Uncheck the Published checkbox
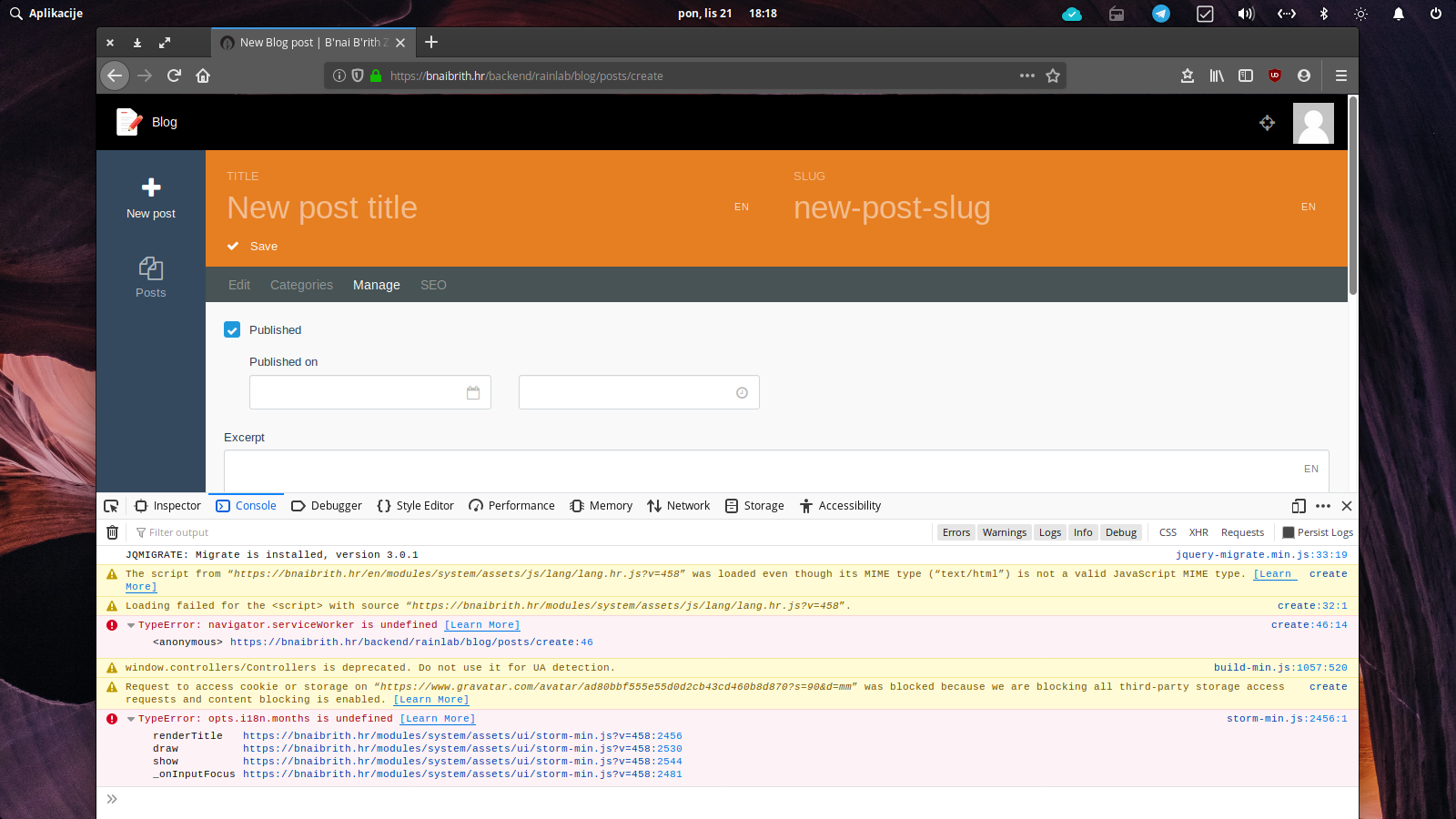 click(x=232, y=329)
